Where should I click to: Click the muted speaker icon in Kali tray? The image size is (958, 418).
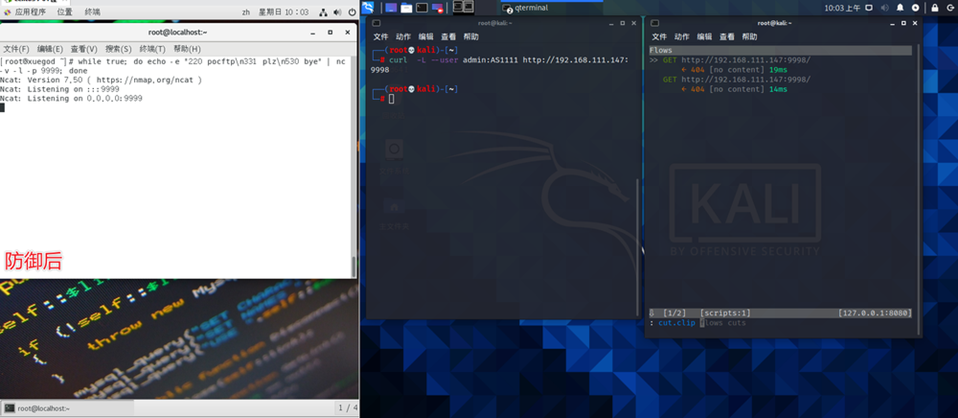pyautogui.click(x=885, y=8)
